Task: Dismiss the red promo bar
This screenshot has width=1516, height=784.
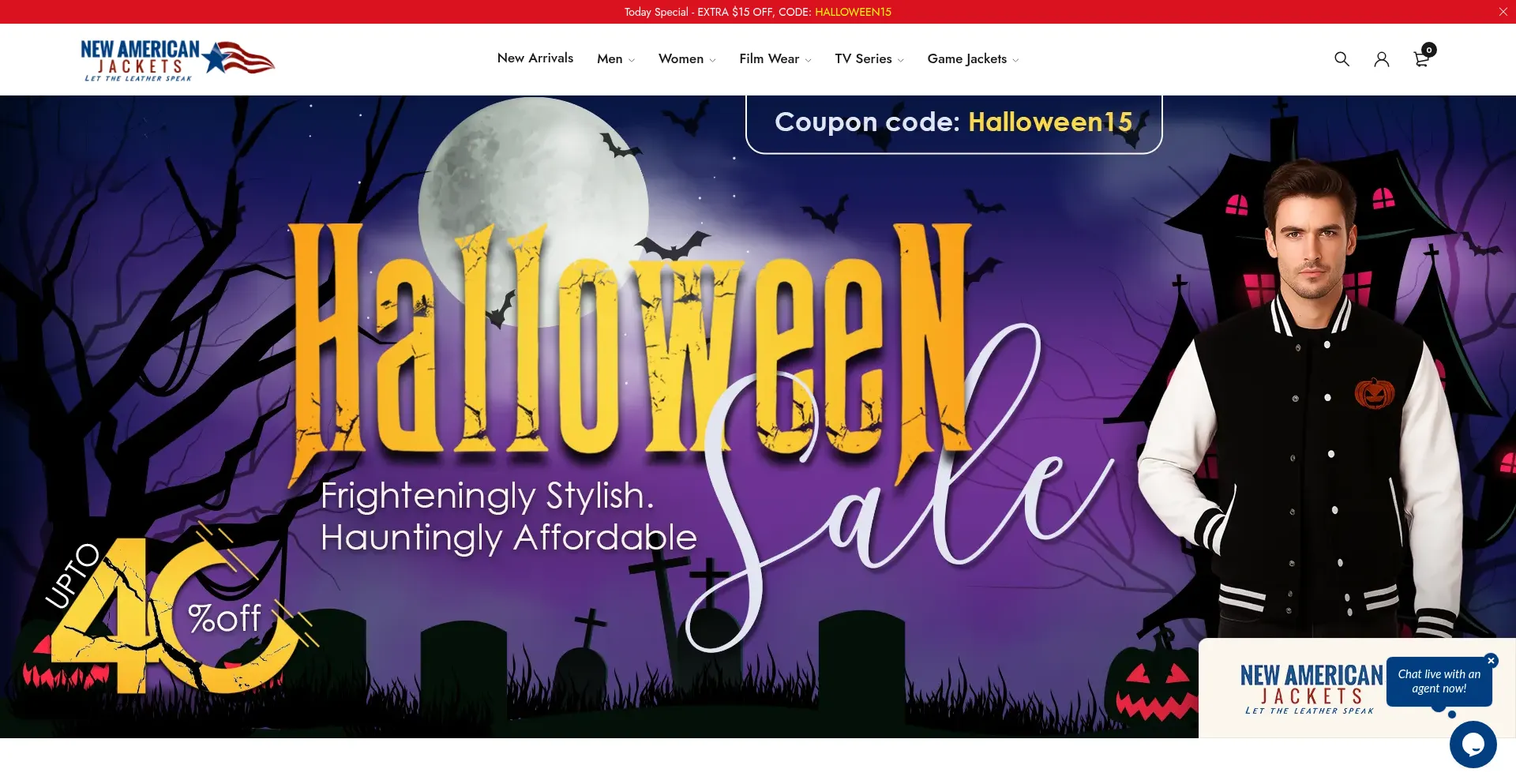Action: pos(1503,12)
